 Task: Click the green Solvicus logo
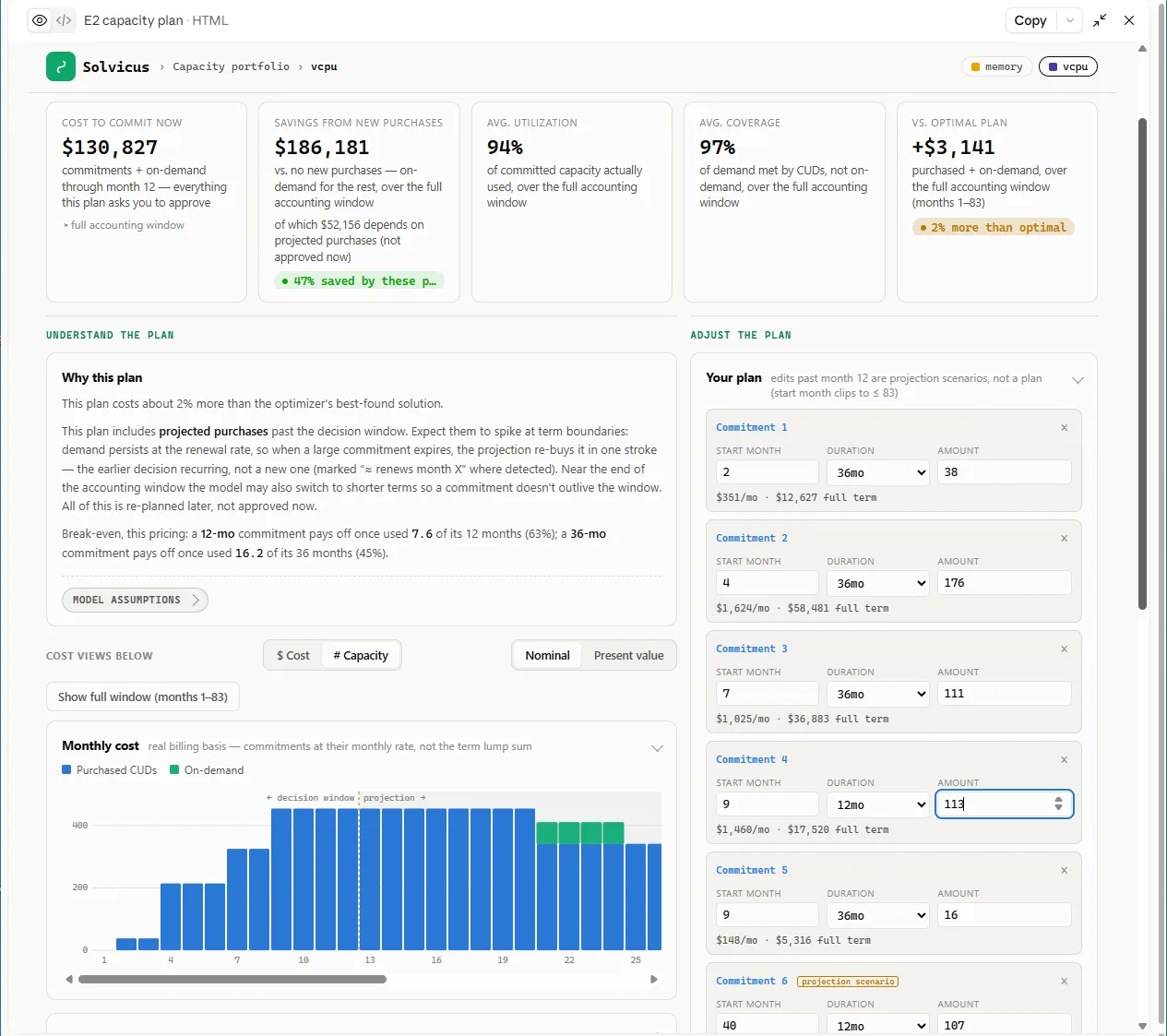click(x=61, y=66)
